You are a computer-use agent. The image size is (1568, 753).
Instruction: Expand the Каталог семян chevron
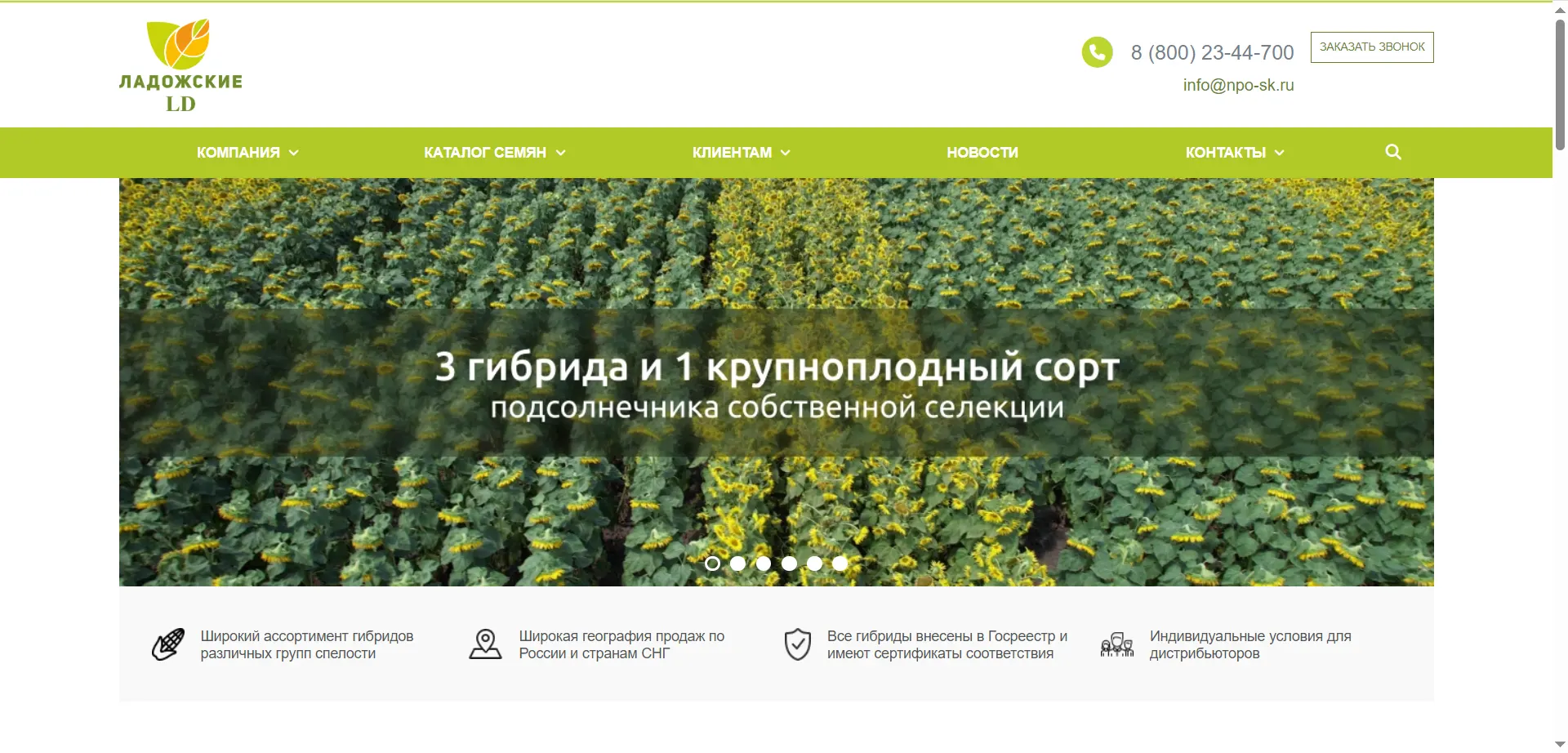click(x=560, y=153)
